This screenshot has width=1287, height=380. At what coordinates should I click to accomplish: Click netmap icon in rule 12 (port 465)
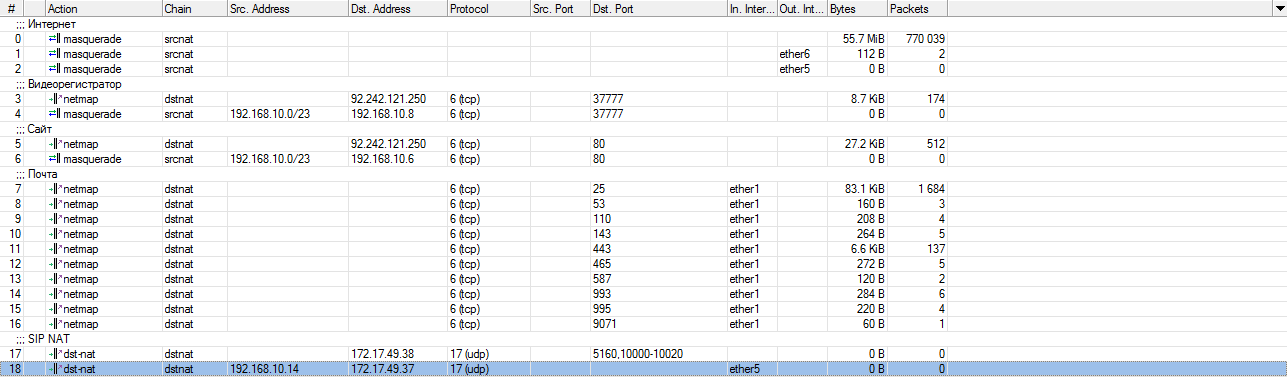56,264
